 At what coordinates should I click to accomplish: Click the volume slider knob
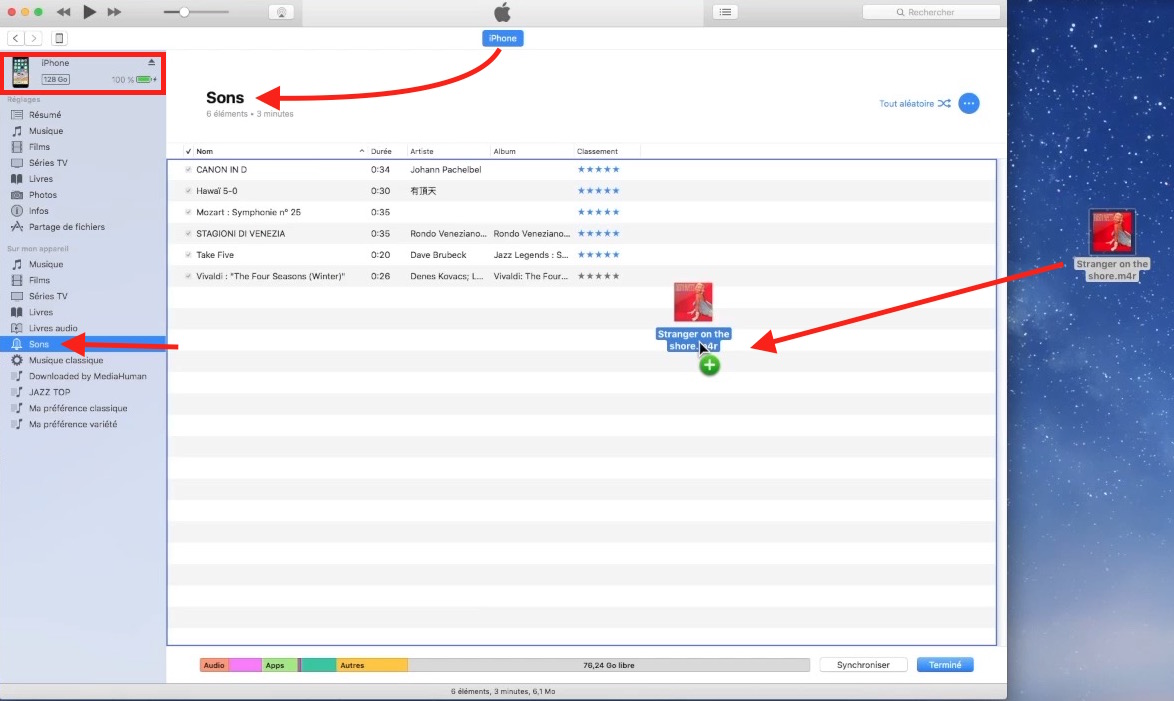(184, 12)
